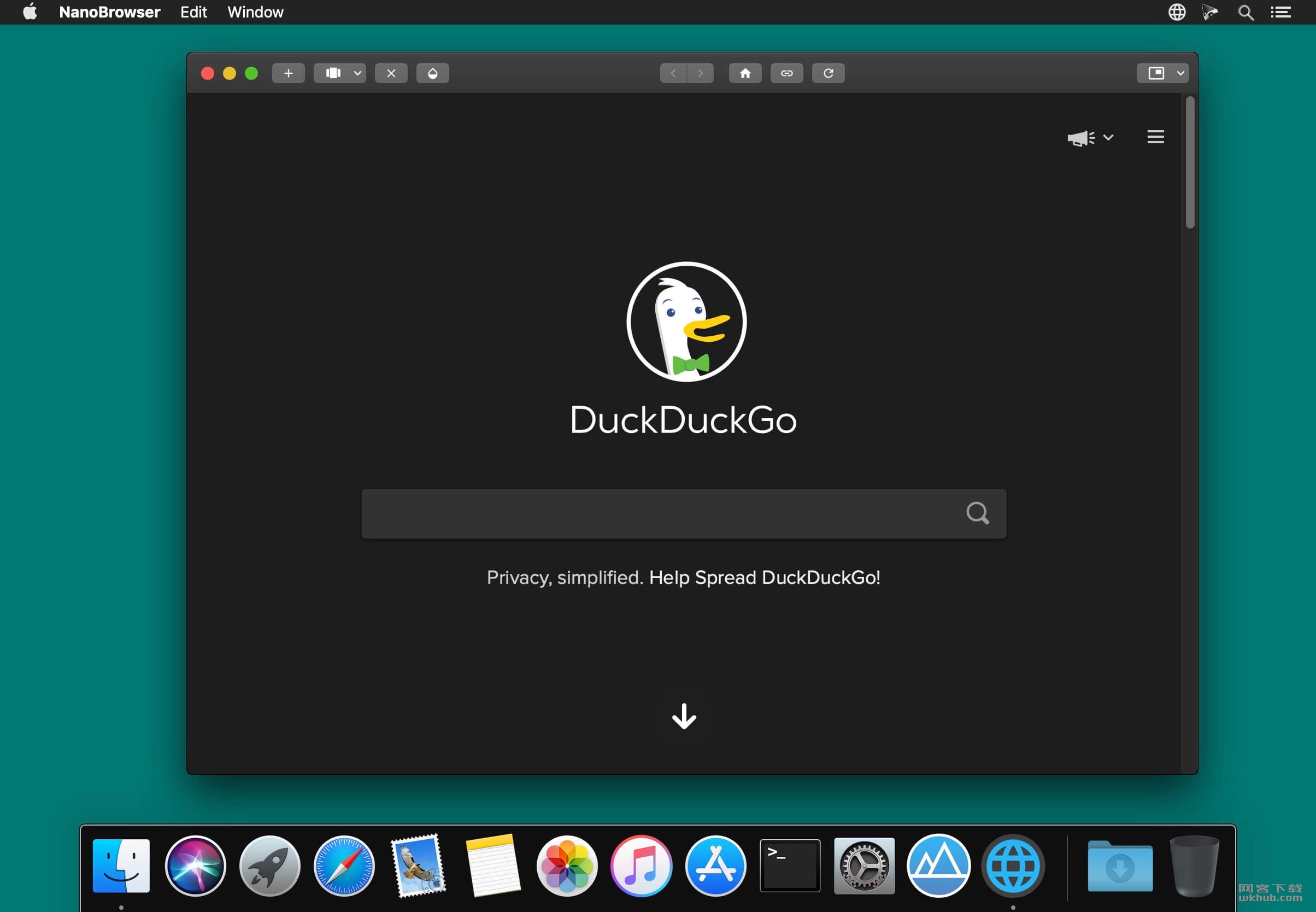Click the DuckDuckGo search magnifier icon
Image resolution: width=1316 pixels, height=912 pixels.
tap(977, 513)
